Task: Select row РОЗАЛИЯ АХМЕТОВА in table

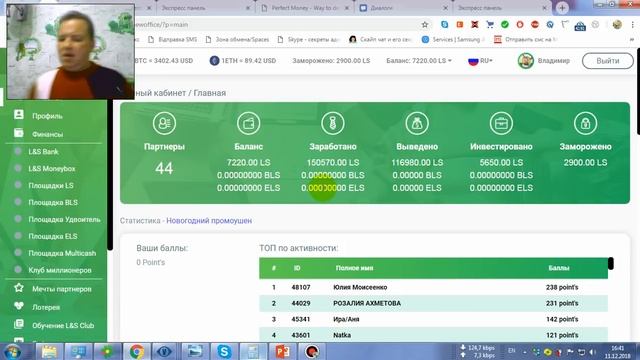Action: (x=433, y=303)
